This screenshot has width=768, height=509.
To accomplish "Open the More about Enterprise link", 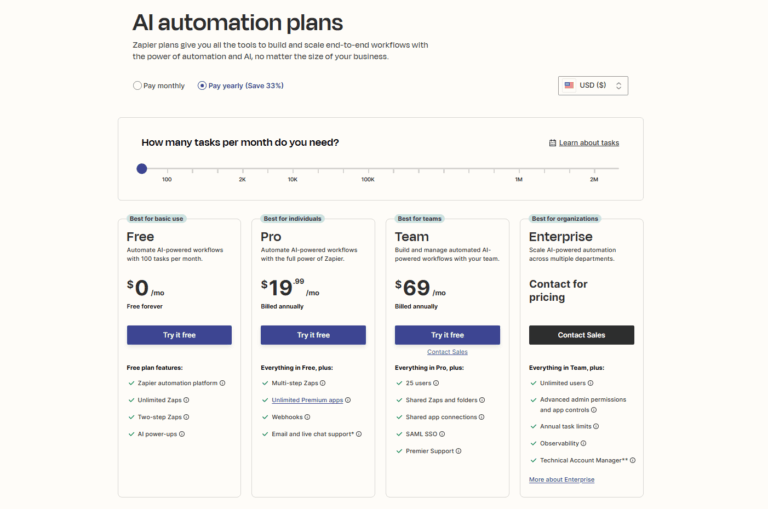I will (561, 480).
